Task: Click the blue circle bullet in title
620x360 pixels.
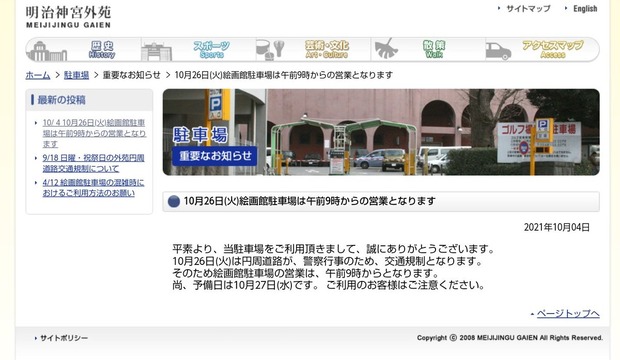Action: pyautogui.click(x=174, y=202)
